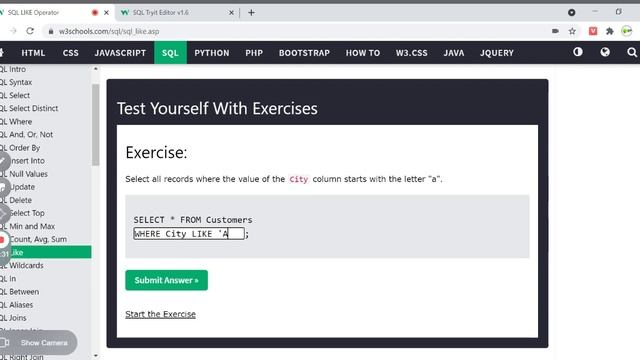
Task: Click sidebar scrollbar up arrow
Action: [x=96, y=69]
